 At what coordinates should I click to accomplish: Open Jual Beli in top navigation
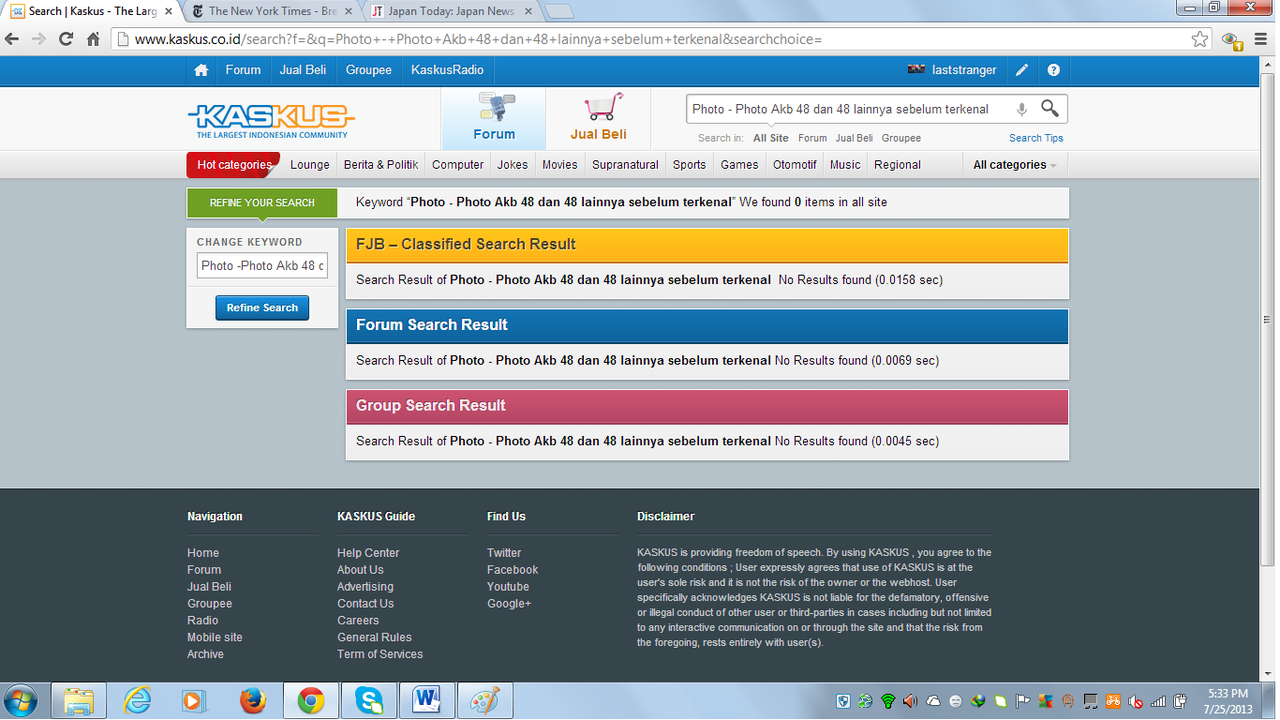pyautogui.click(x=303, y=70)
